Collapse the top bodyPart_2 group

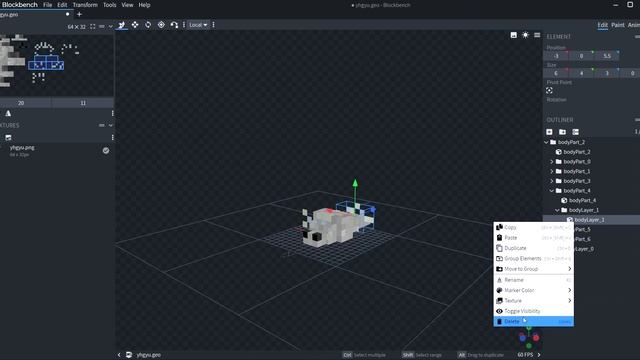[546, 142]
